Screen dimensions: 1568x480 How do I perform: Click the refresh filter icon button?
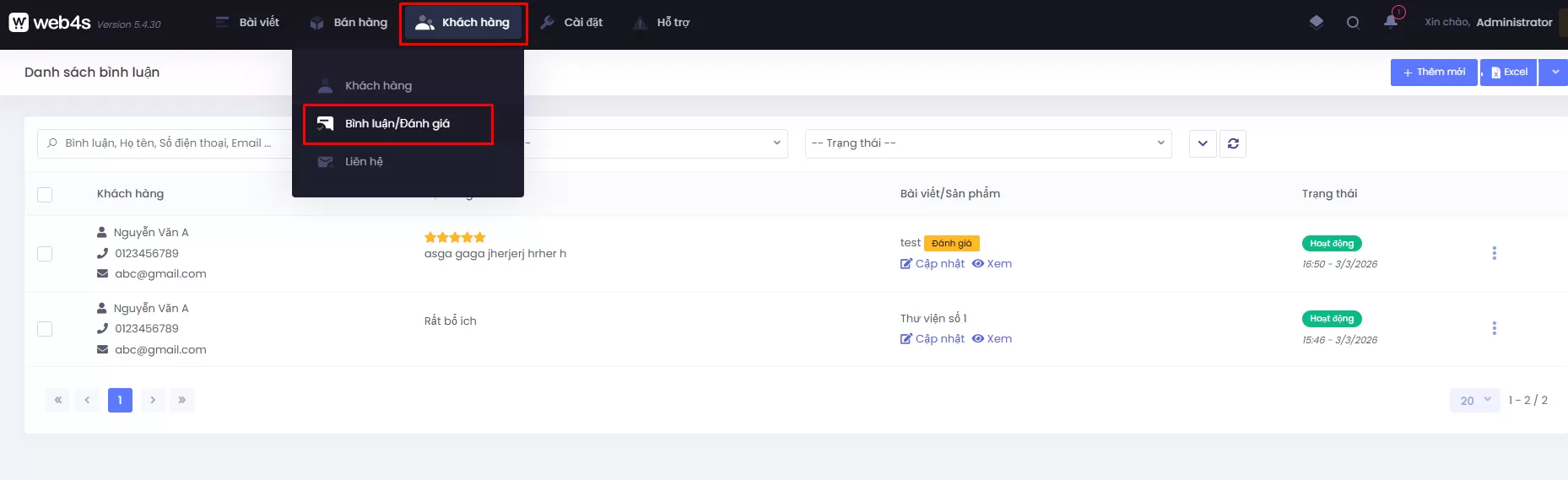1233,143
